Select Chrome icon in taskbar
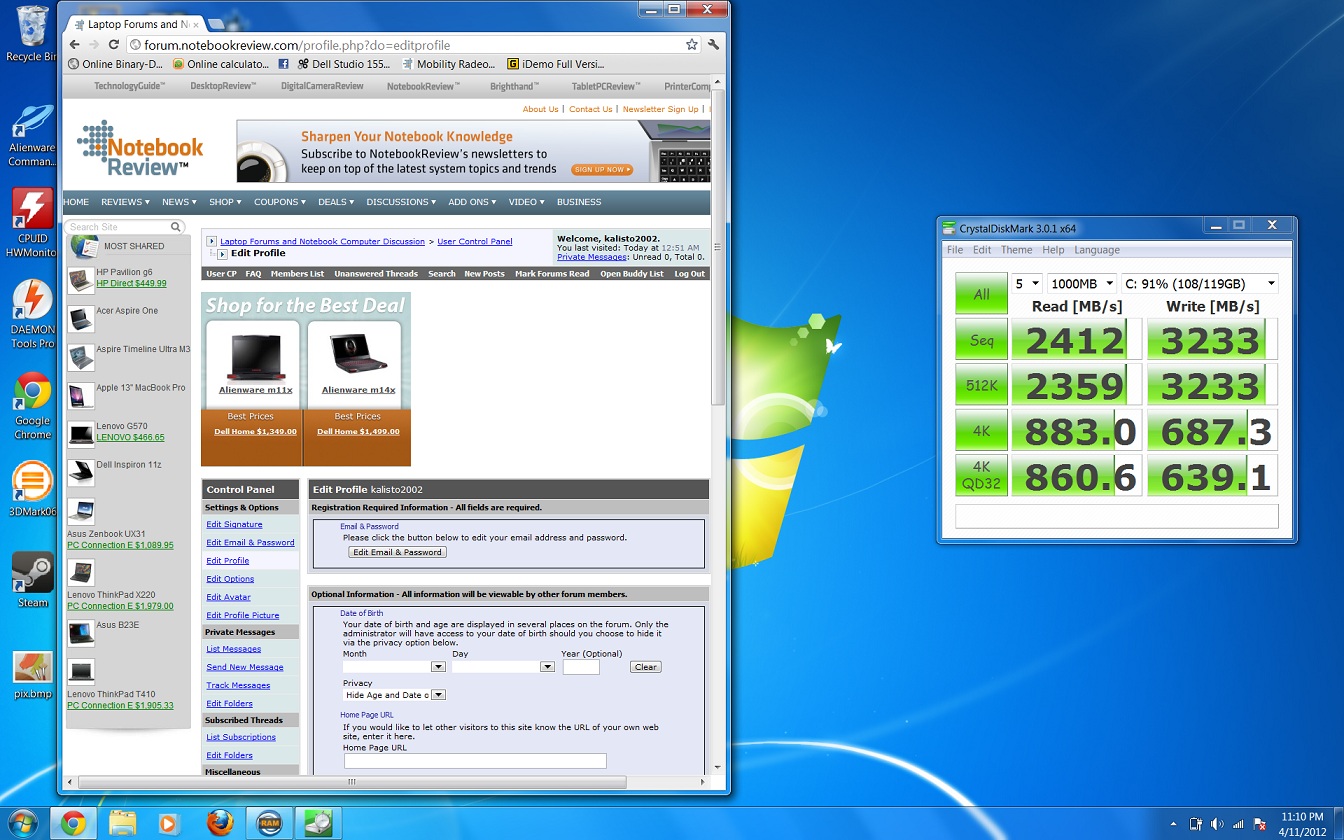The width and height of the screenshot is (1344, 840). pyautogui.click(x=72, y=823)
